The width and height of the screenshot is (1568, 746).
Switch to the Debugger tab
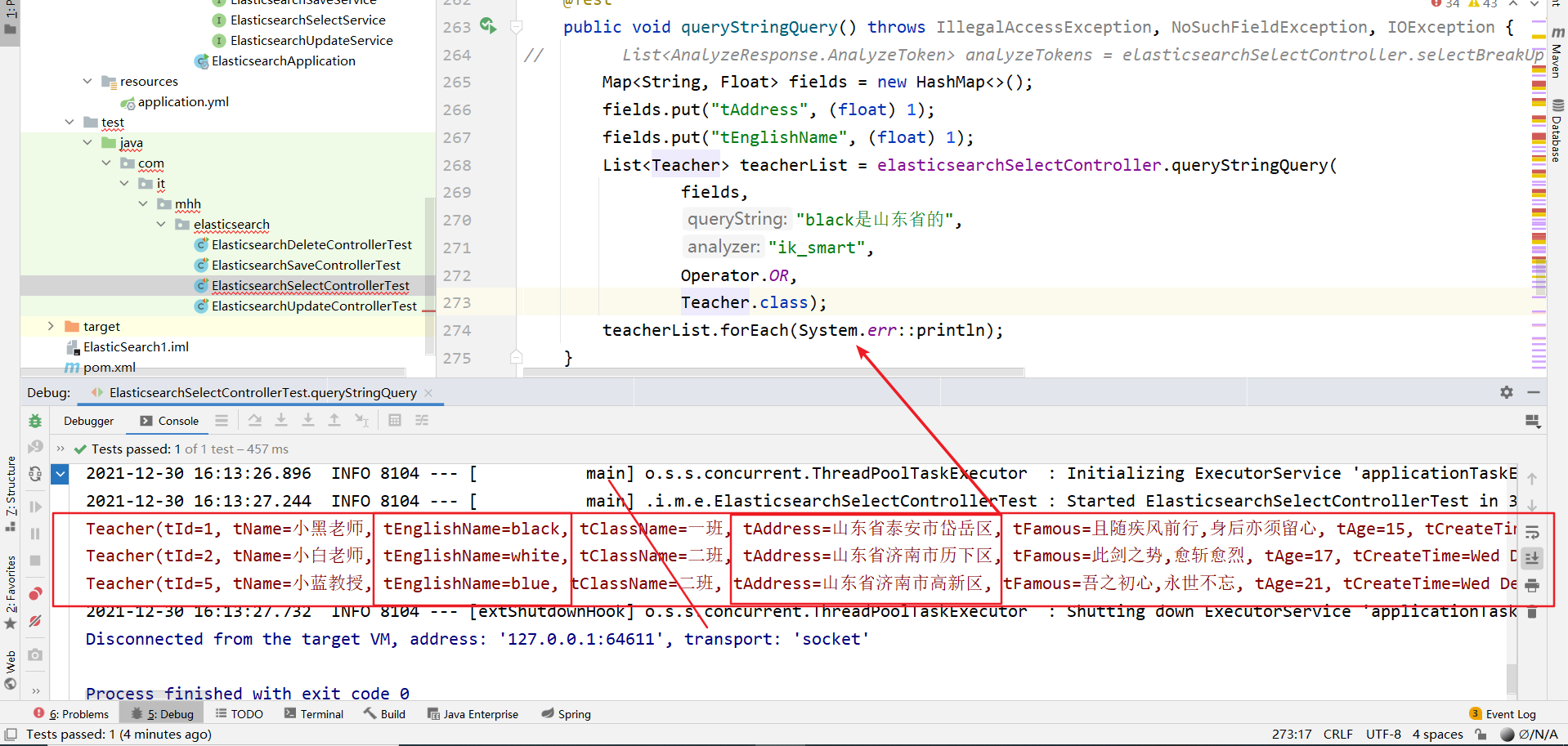click(89, 421)
